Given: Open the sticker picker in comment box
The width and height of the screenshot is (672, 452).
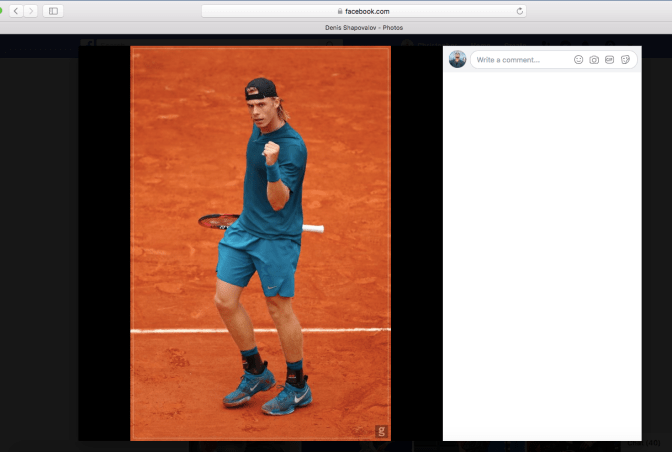Looking at the screenshot, I should [625, 60].
